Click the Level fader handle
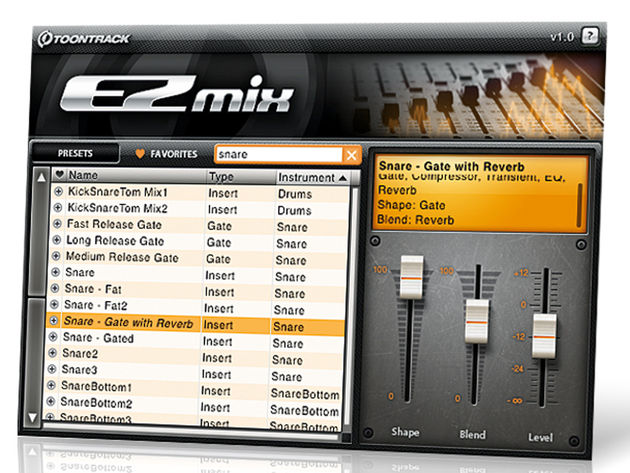Screen dimensions: 630x473 (544, 336)
